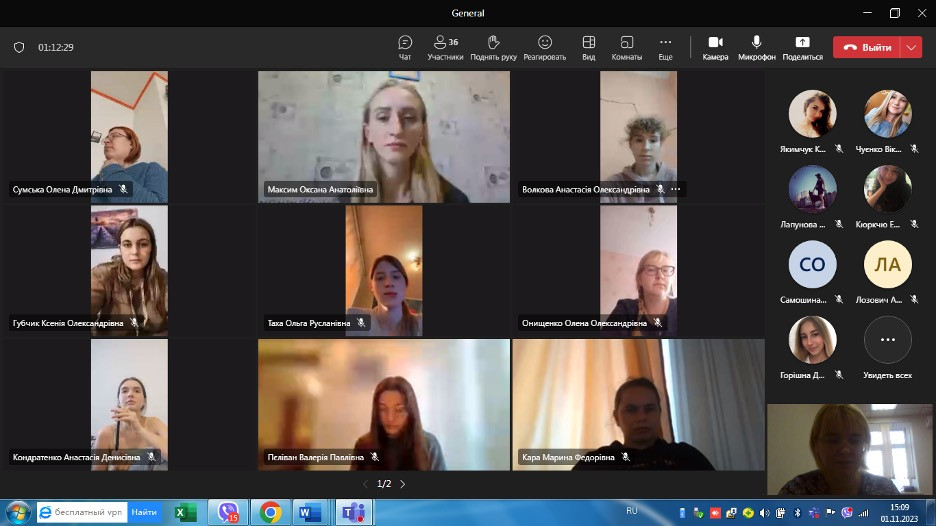The width and height of the screenshot is (936, 526).
Task: Open Word from the taskbar
Action: click(x=310, y=512)
